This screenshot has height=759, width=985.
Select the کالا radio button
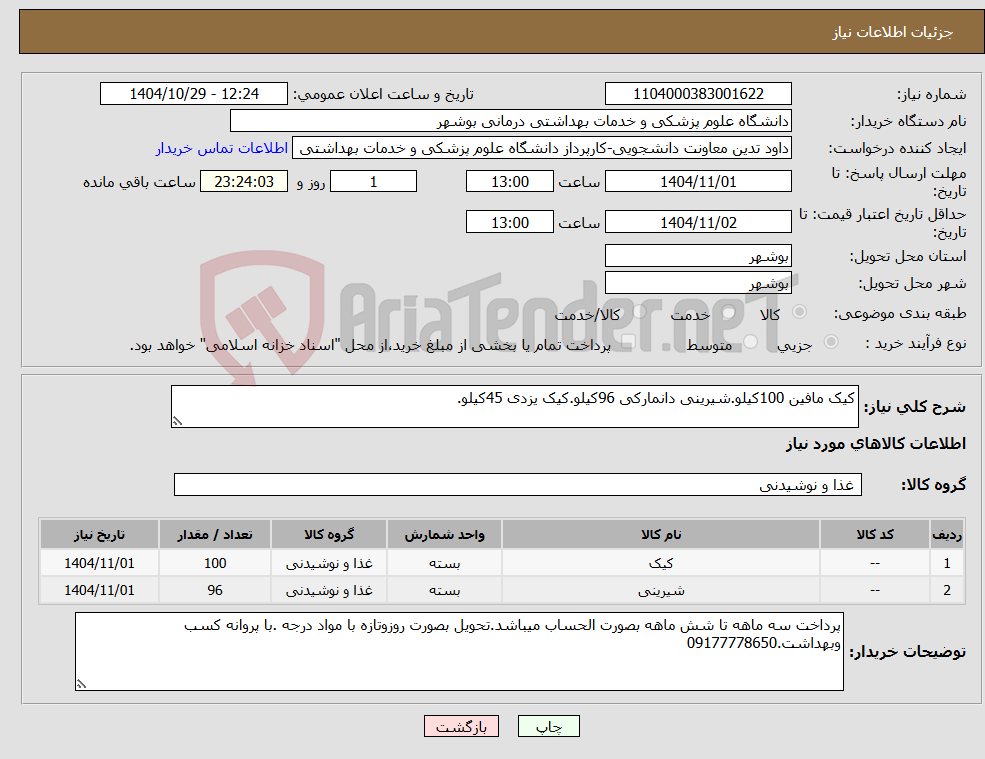coord(800,312)
